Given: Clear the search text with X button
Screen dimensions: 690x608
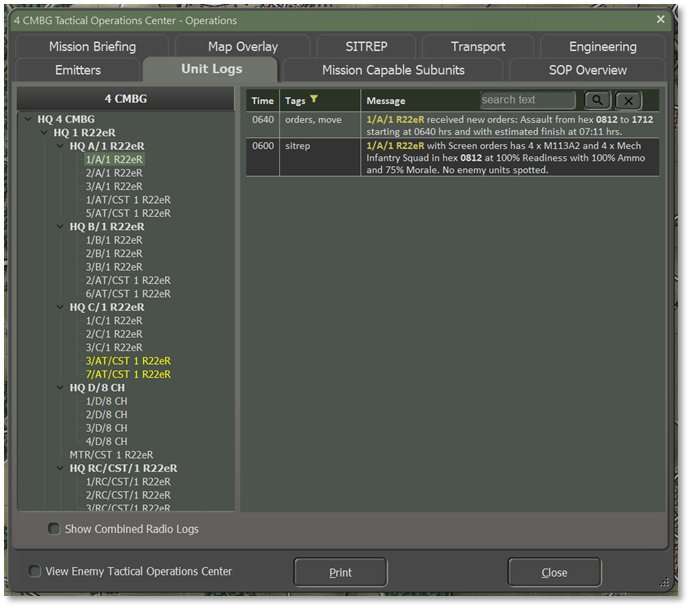Looking at the screenshot, I should [x=628, y=100].
